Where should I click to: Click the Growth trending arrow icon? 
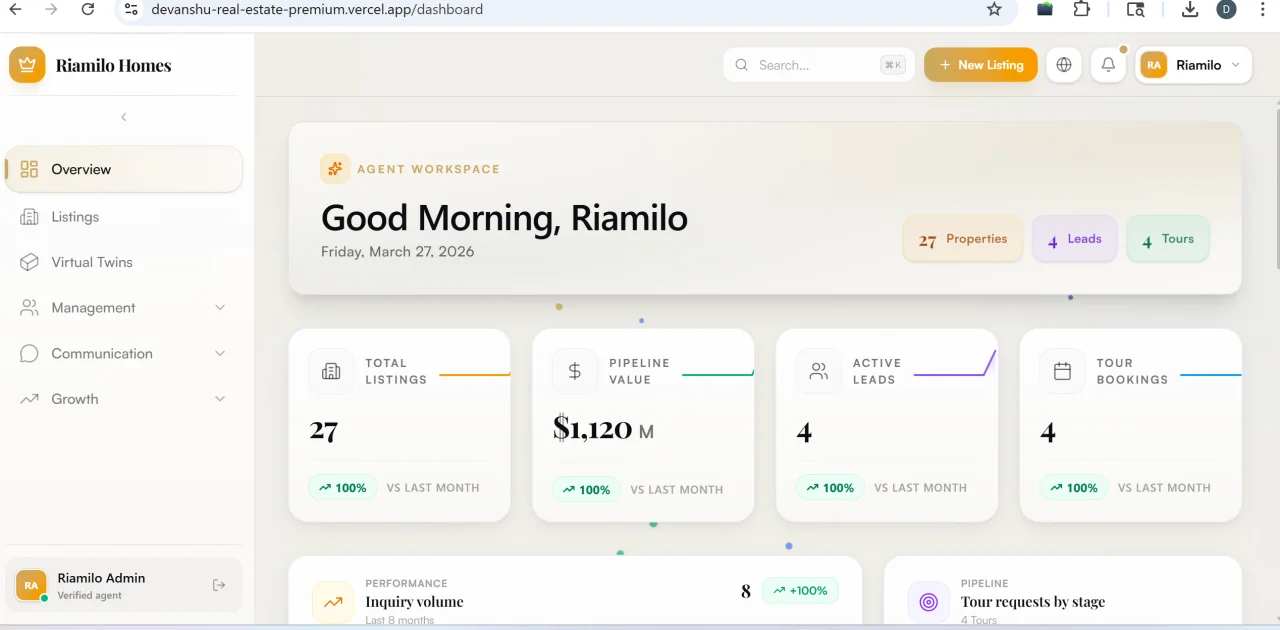[29, 399]
